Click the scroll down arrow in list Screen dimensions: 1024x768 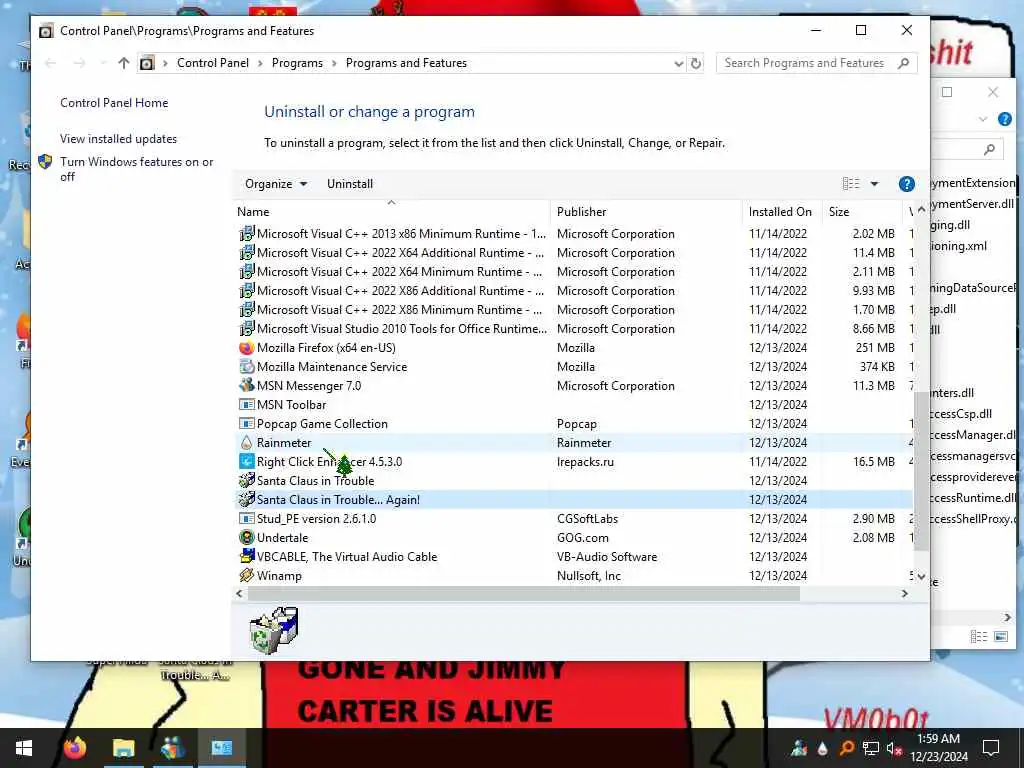(921, 577)
